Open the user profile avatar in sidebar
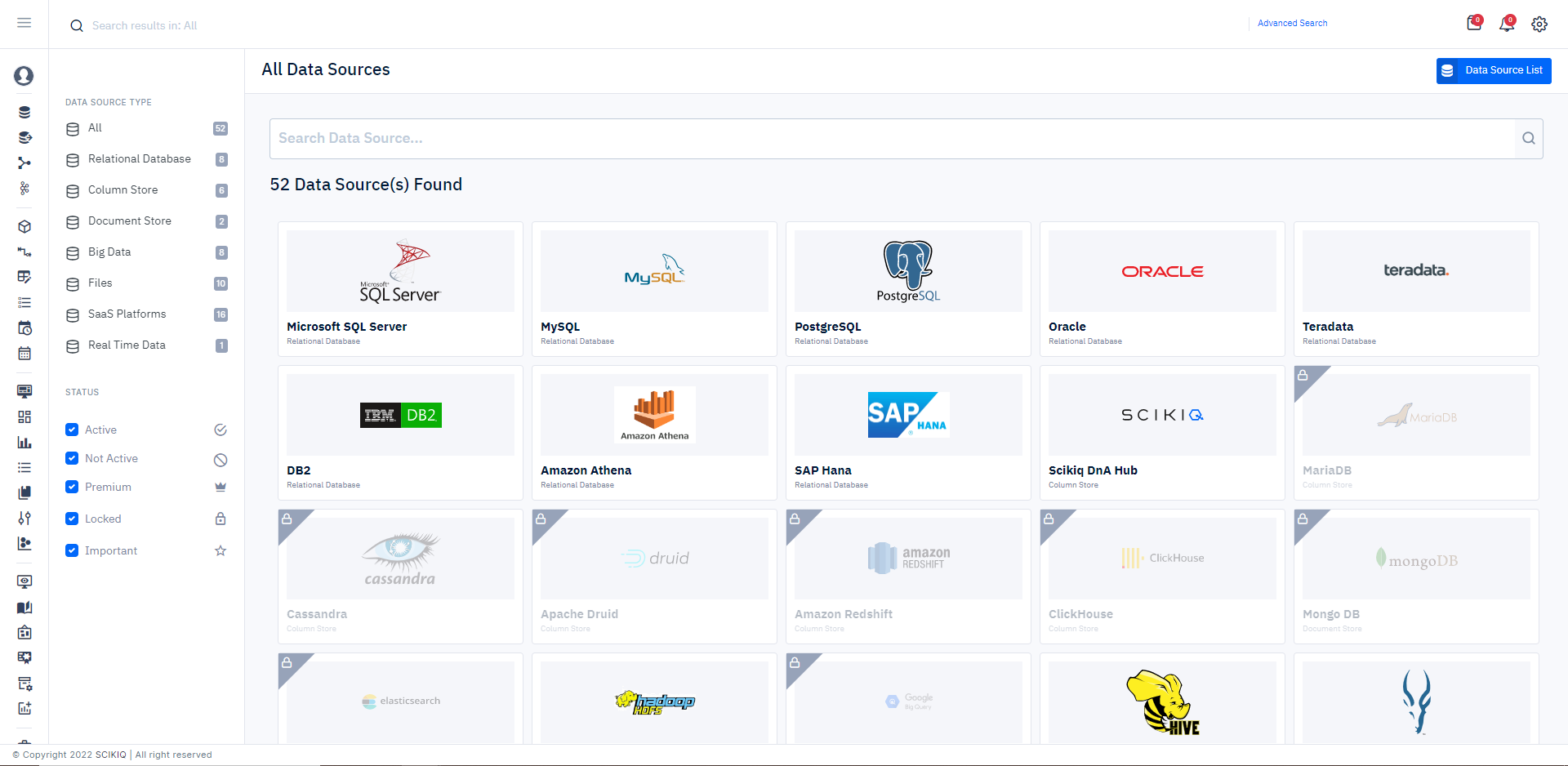The image size is (1568, 766). click(24, 76)
